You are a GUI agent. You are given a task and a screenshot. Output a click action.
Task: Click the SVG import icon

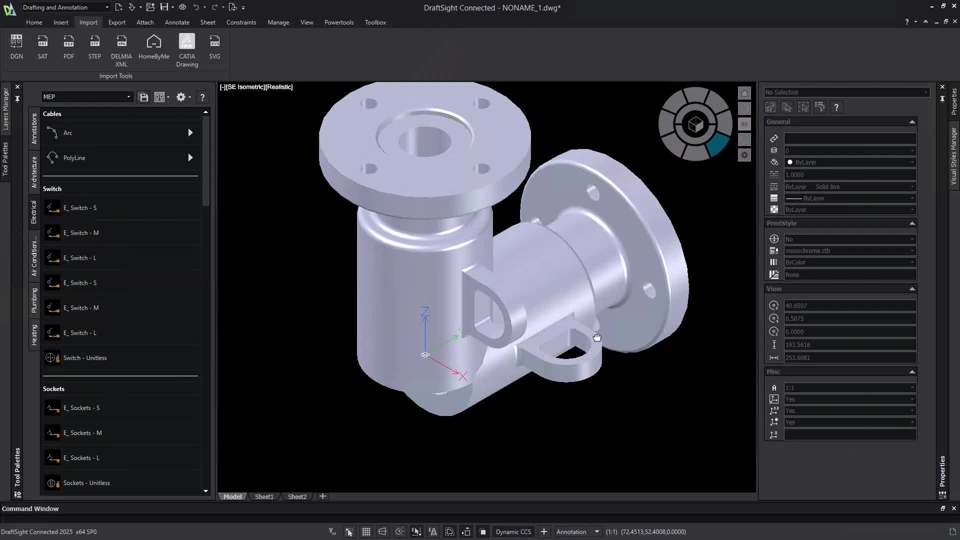coord(214,46)
